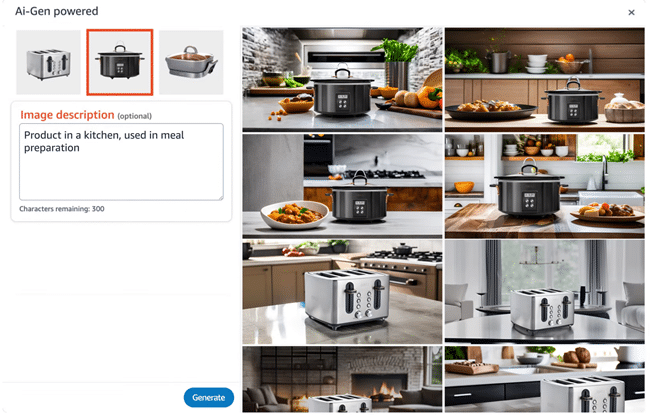Viewport: 650px width, 415px height.
Task: Close the Ai-Gen powered dialog
Action: click(x=631, y=12)
